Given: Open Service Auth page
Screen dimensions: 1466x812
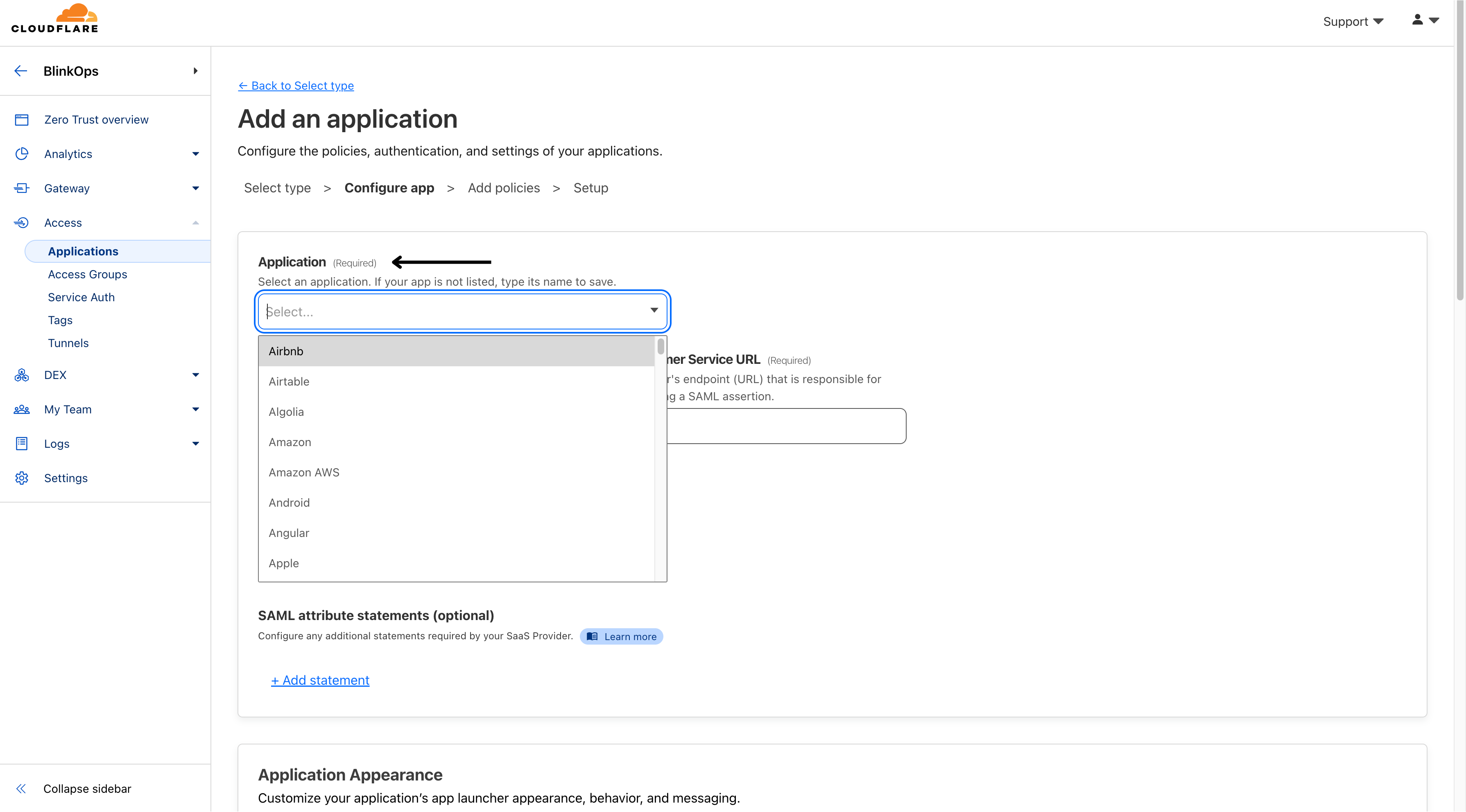Looking at the screenshot, I should [81, 298].
